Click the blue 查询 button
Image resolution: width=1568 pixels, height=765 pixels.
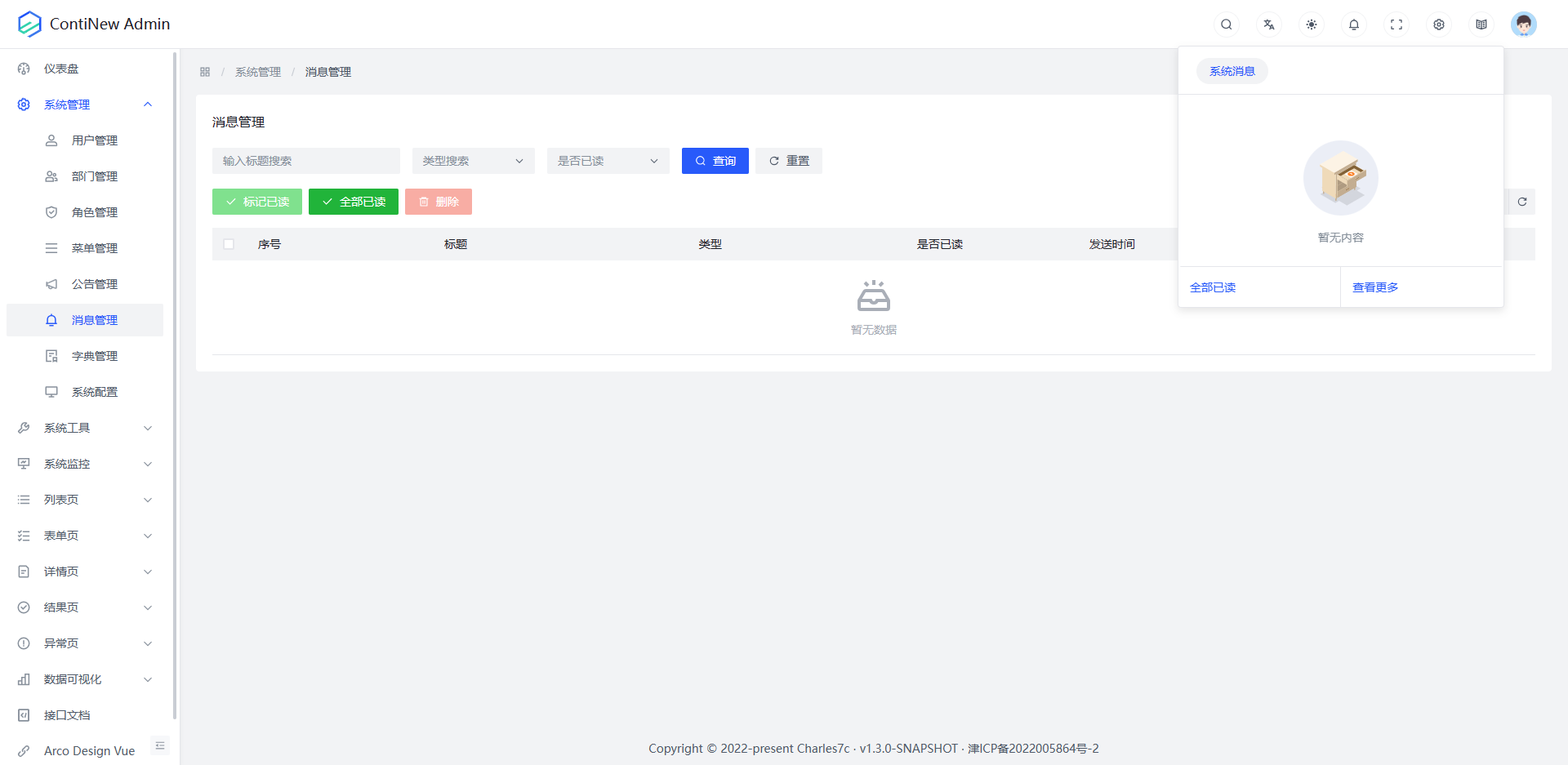click(x=715, y=161)
